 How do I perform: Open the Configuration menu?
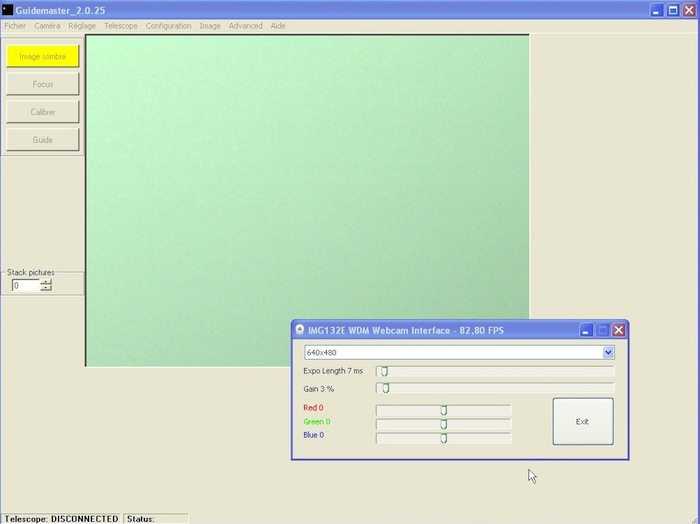pyautogui.click(x=168, y=26)
